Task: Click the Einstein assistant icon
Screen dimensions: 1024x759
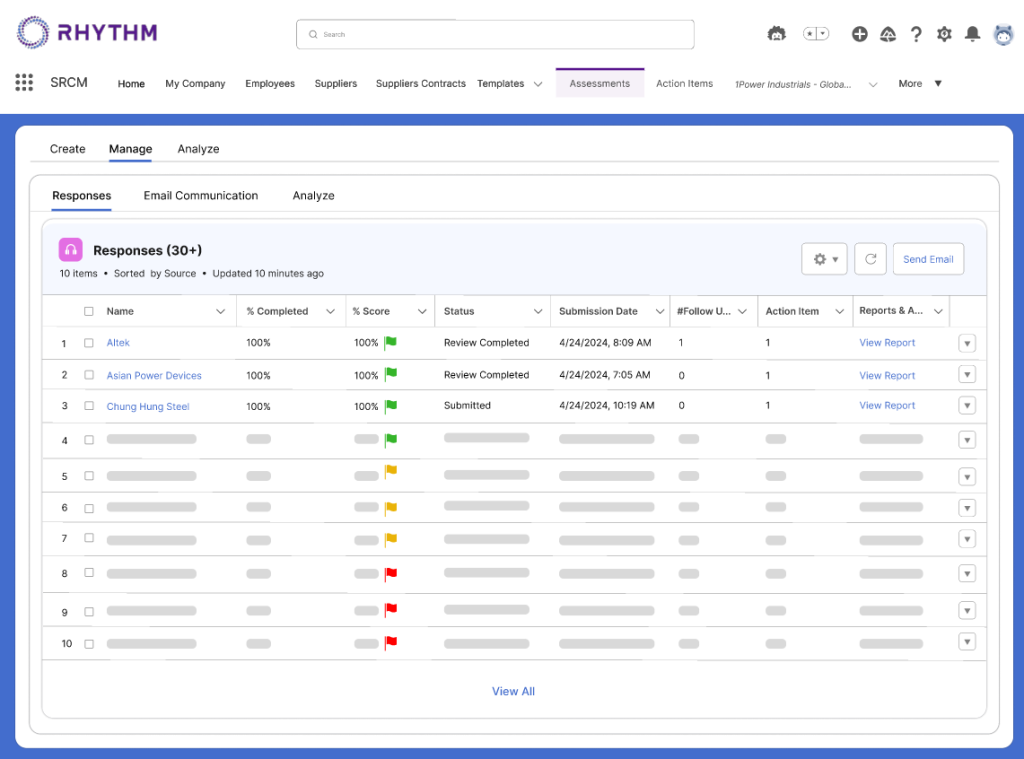Action: pos(776,34)
